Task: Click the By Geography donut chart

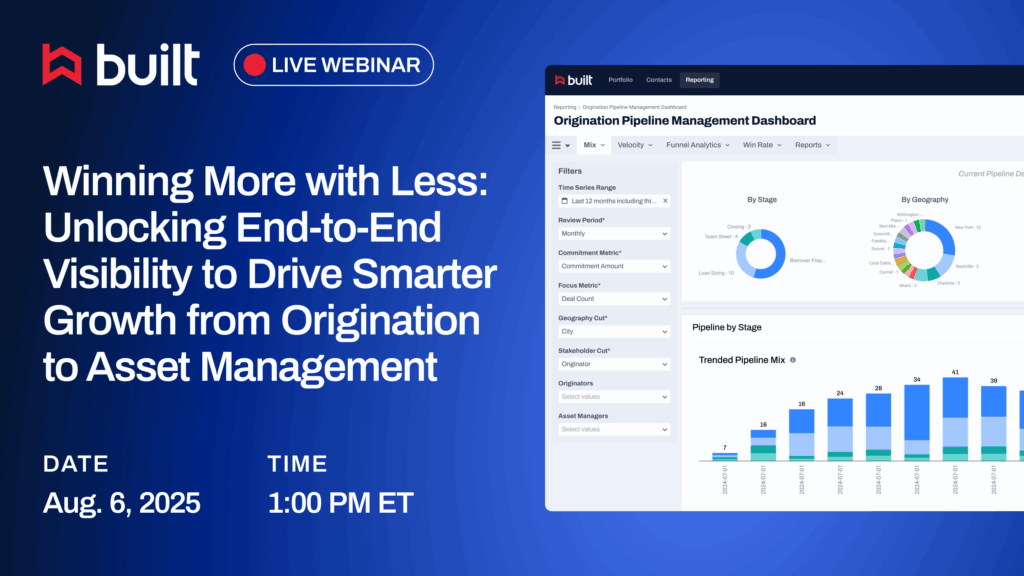Action: point(924,250)
